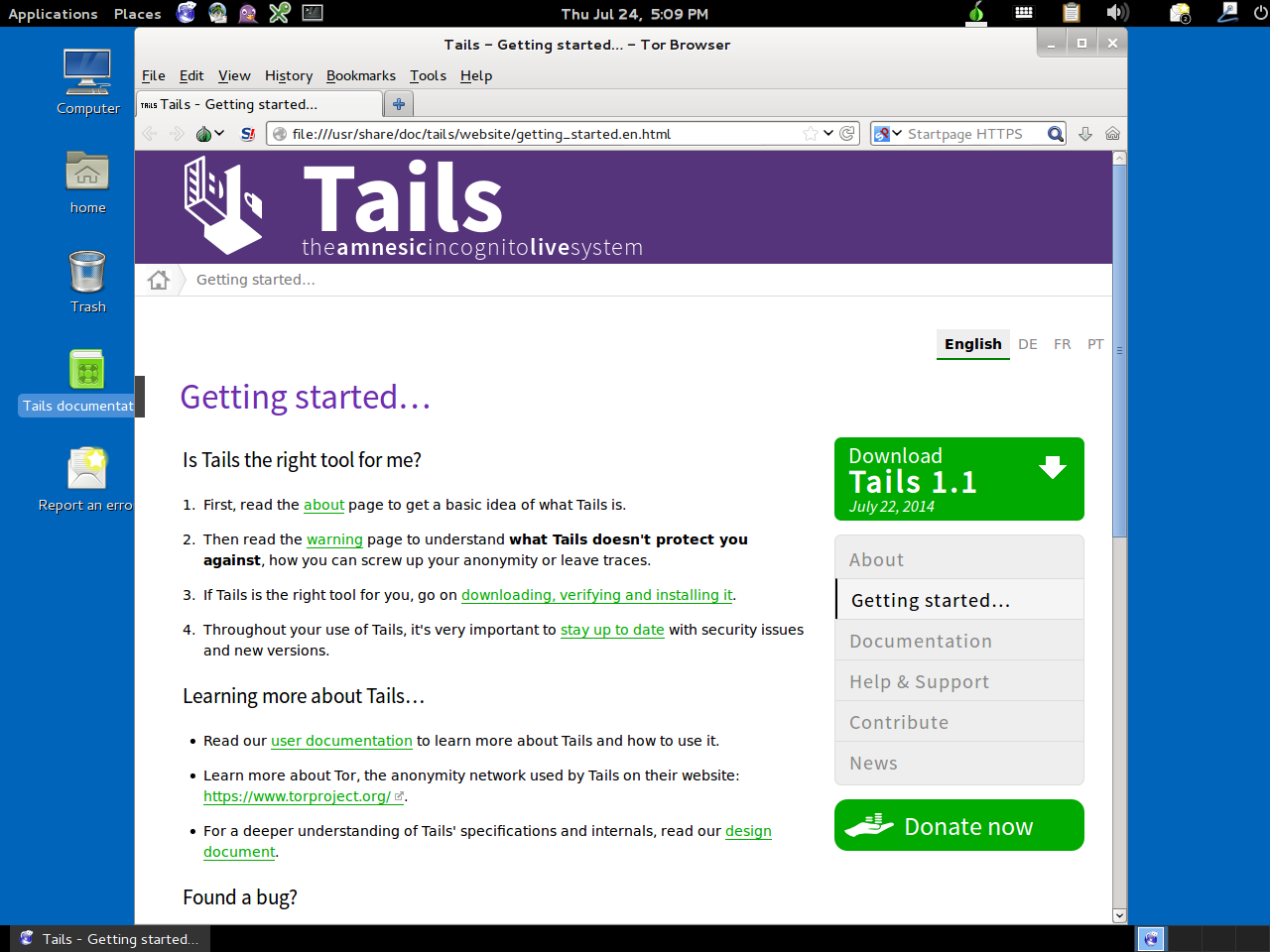Screen dimensions: 1270x952
Task: Click the OpenPGP clipboard applet icon
Action: (x=1071, y=13)
